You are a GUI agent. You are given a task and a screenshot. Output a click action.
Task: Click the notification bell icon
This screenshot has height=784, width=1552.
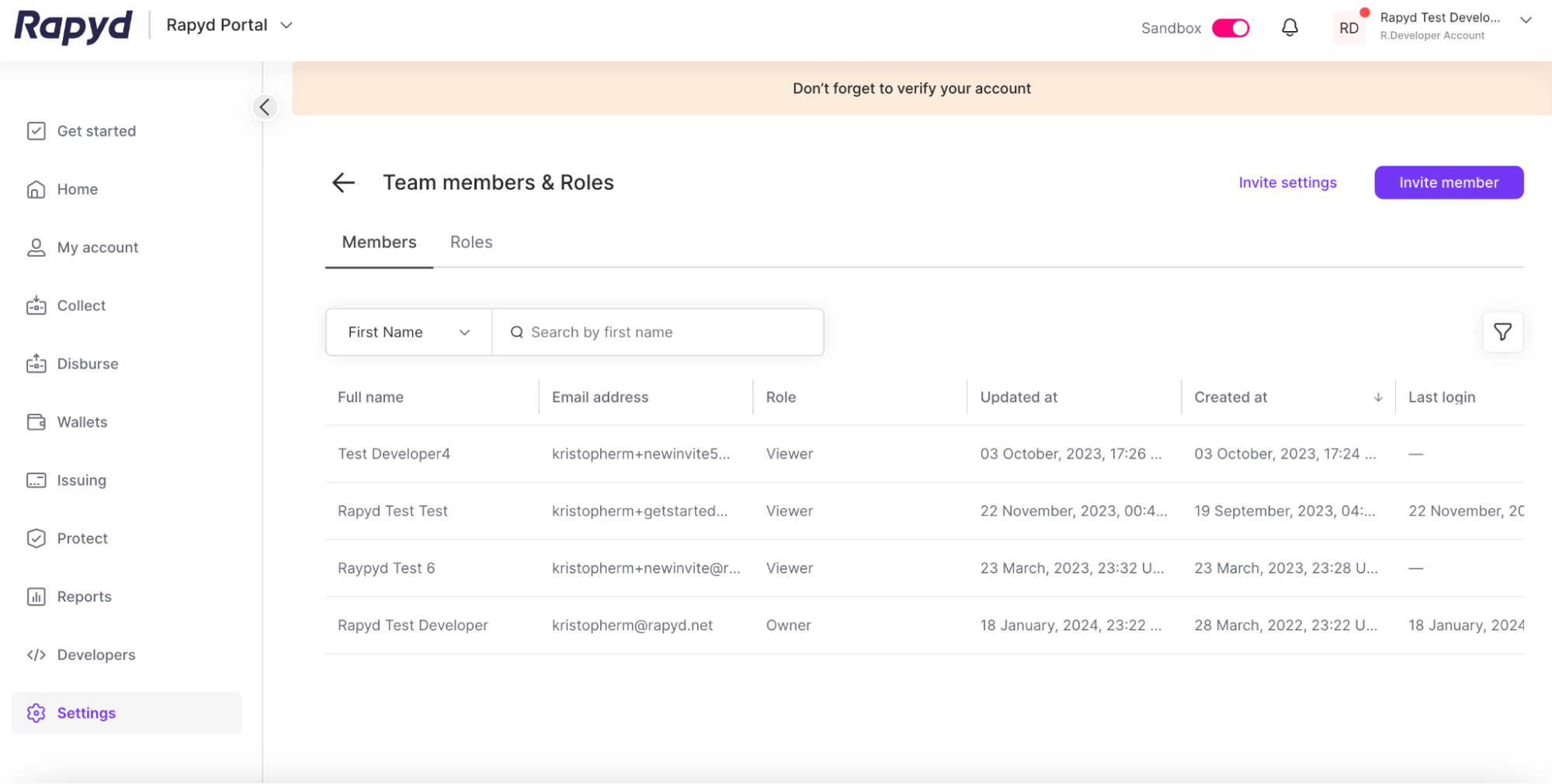coord(1290,28)
